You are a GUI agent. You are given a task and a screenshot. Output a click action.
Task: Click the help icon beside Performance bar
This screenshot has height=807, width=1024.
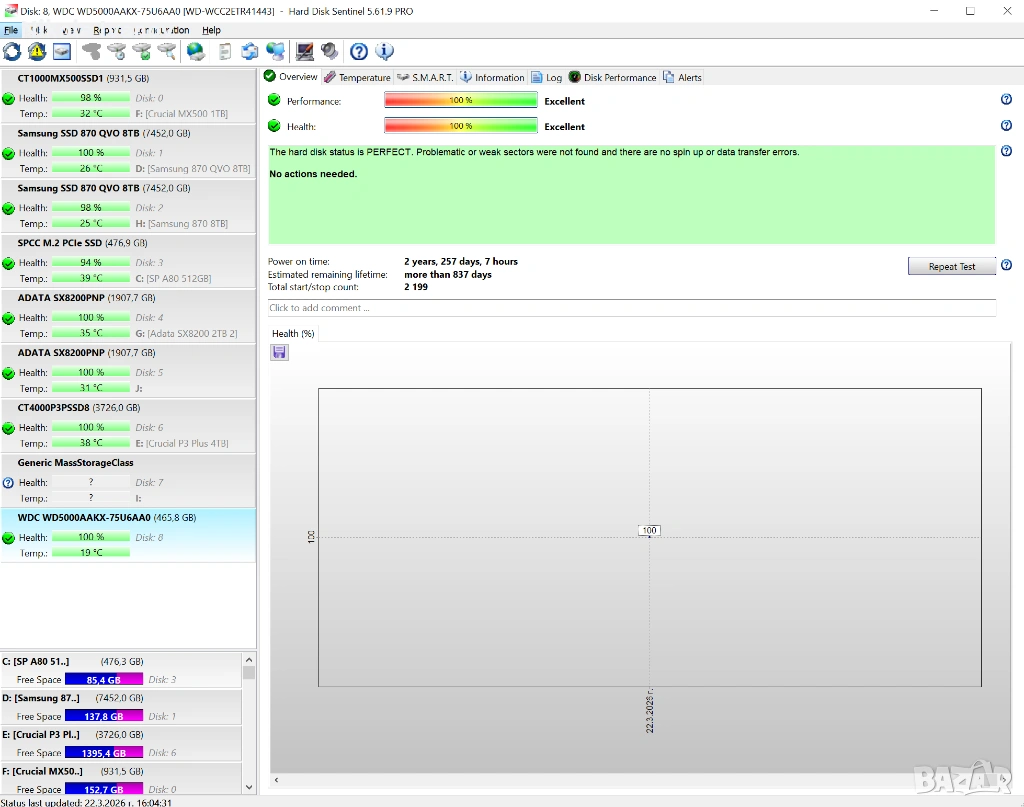[1006, 100]
